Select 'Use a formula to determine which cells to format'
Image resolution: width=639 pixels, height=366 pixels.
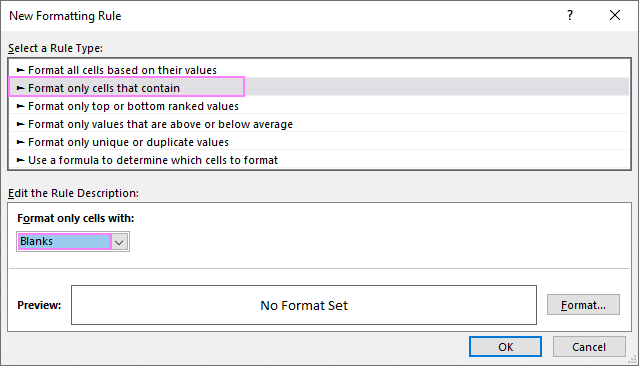coord(319,160)
